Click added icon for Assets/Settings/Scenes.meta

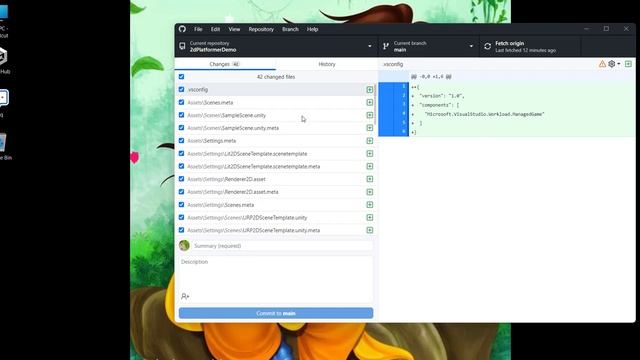pyautogui.click(x=369, y=204)
